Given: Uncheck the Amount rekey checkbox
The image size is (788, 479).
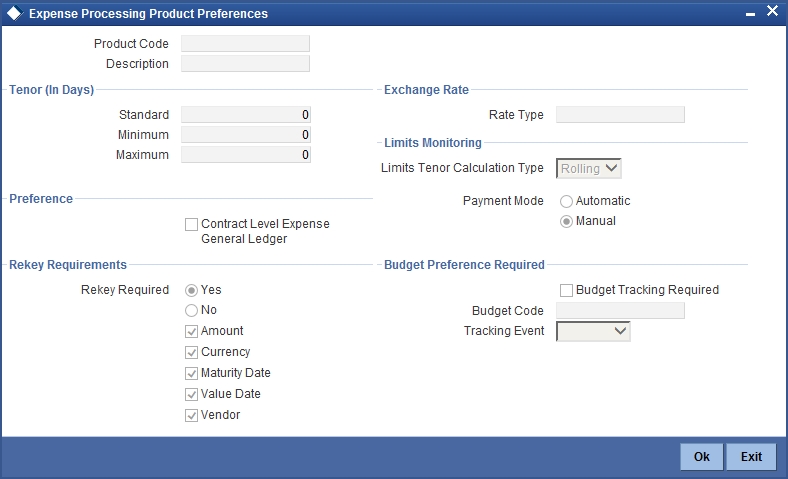Looking at the screenshot, I should tap(192, 331).
